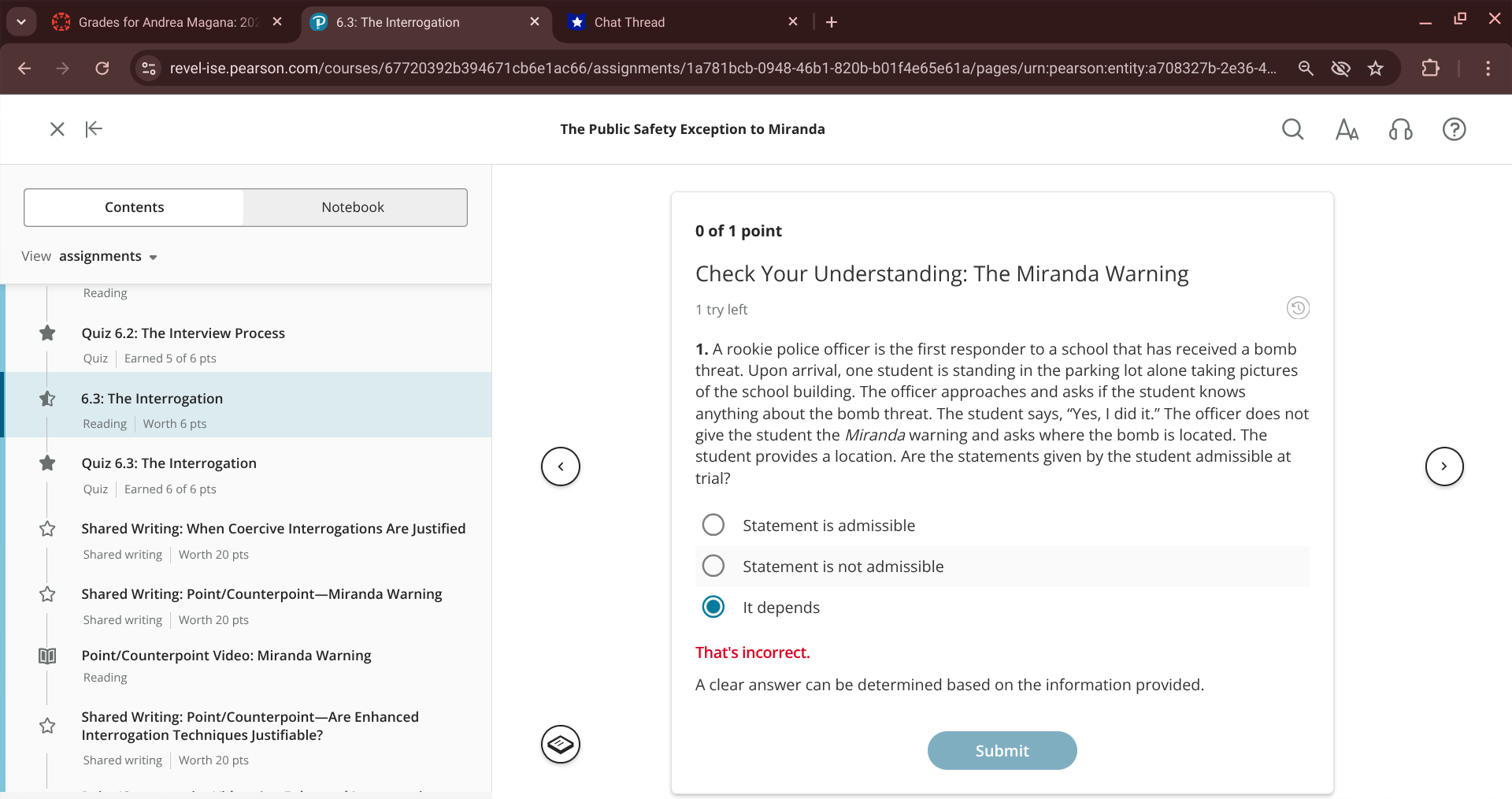This screenshot has width=1512, height=799.
Task: Click the star for Enhanced Interrogation Techniques writing
Action: 47,726
